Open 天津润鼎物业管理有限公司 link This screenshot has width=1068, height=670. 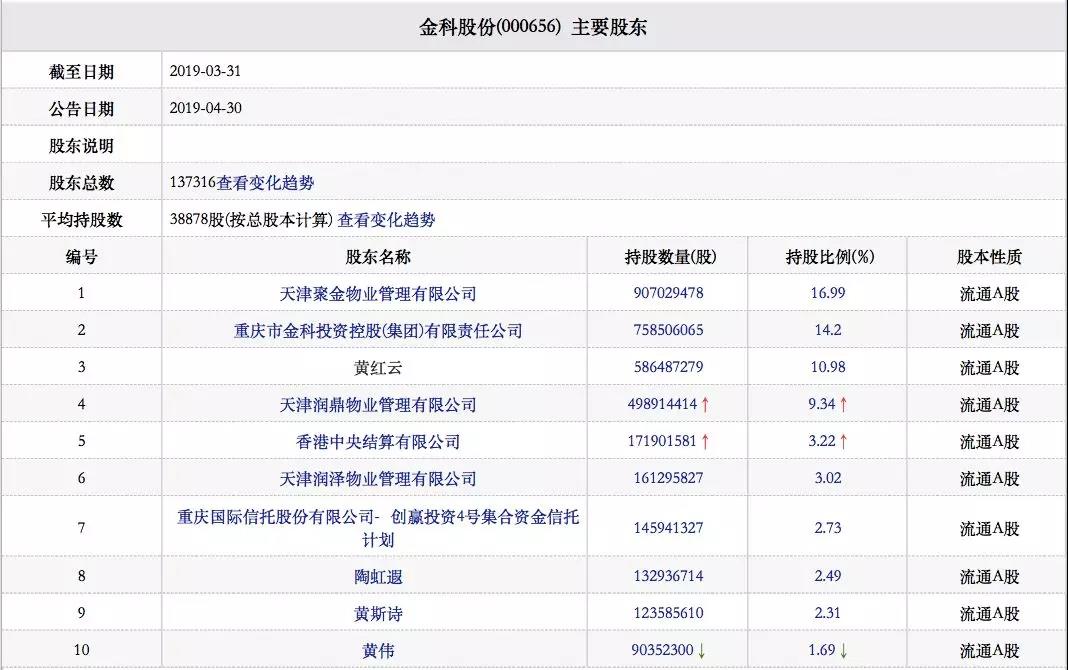pyautogui.click(x=378, y=404)
